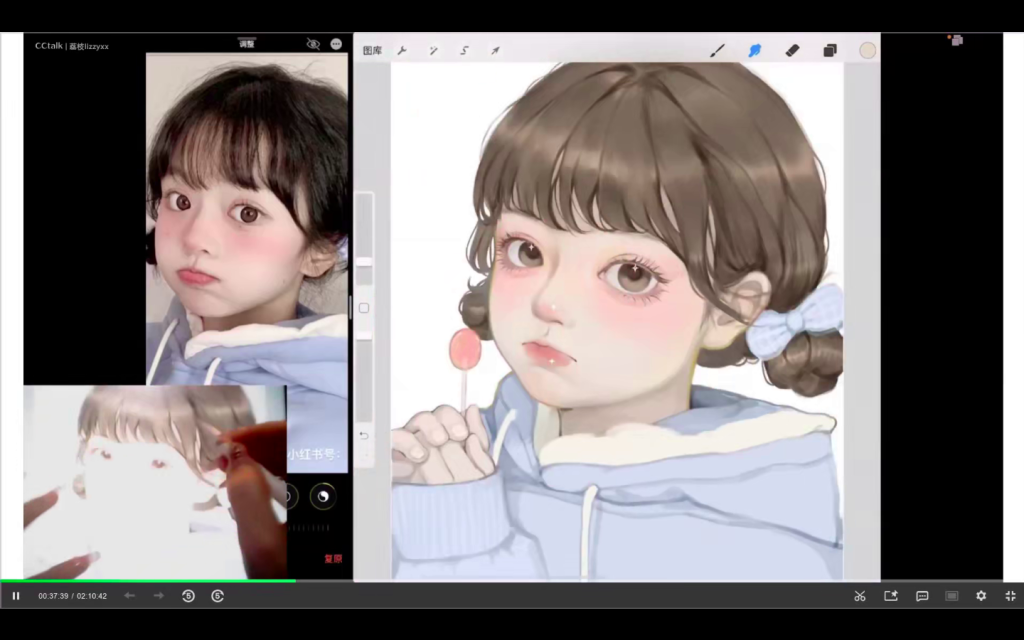Choose the blue Smudge tool
The height and width of the screenshot is (640, 1024).
(x=755, y=50)
